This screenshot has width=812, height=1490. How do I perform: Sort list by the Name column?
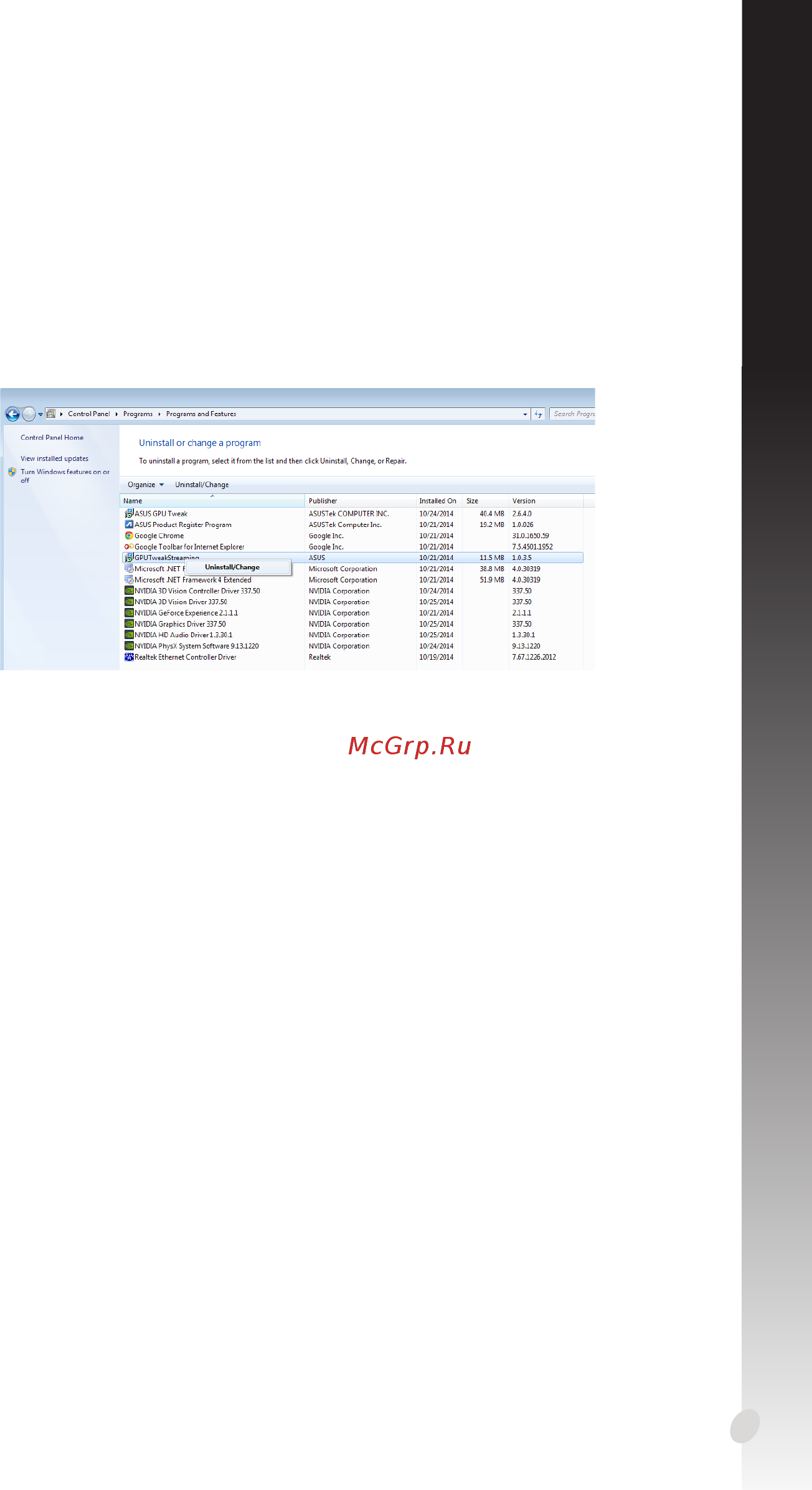click(212, 501)
